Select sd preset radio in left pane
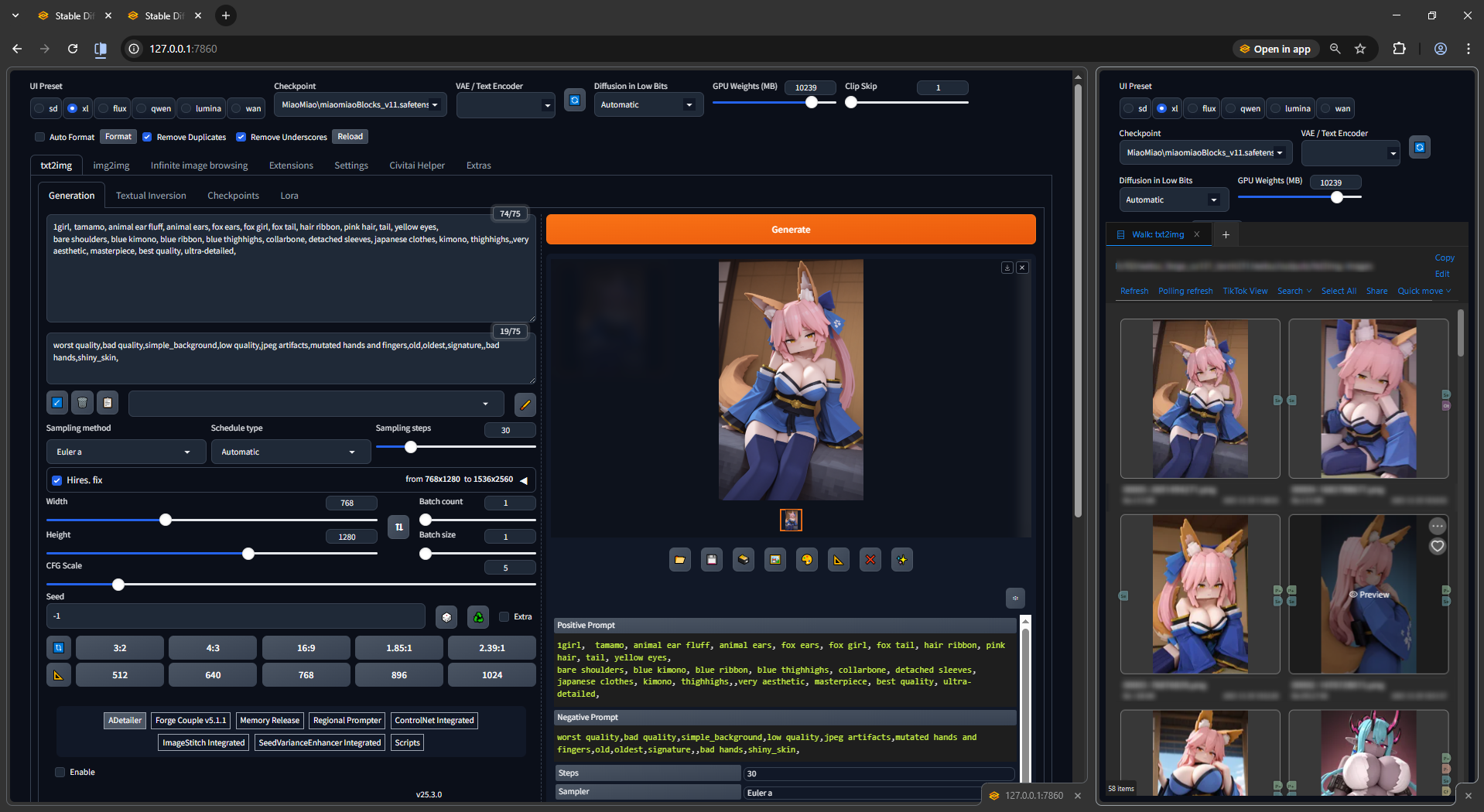1484x812 pixels. [39, 108]
